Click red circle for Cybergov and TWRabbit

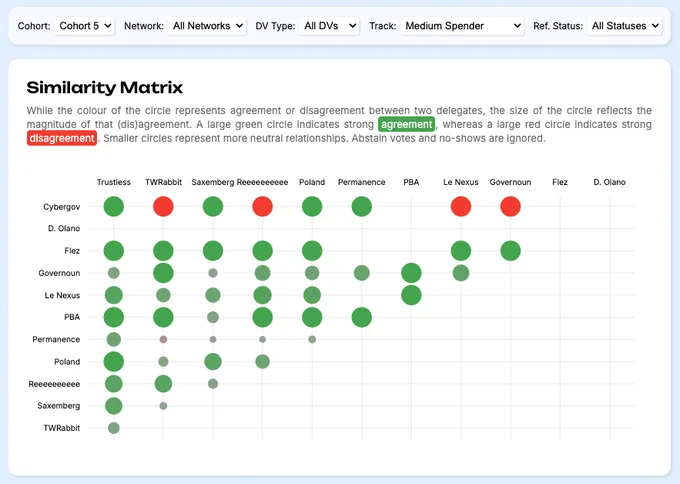coord(163,207)
